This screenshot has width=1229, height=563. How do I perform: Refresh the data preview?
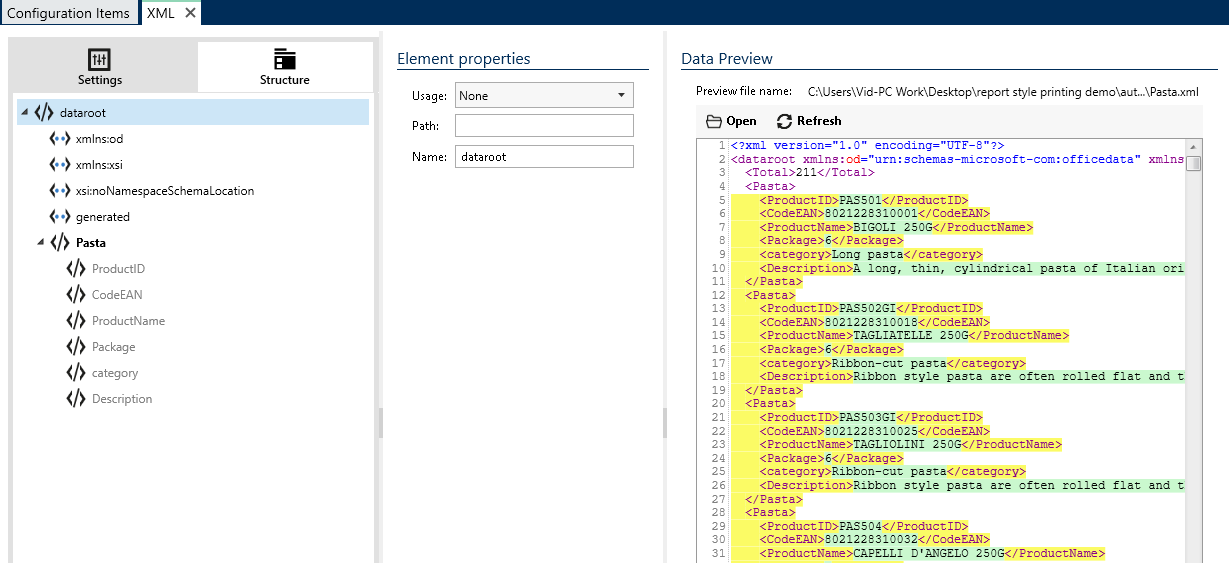click(808, 121)
